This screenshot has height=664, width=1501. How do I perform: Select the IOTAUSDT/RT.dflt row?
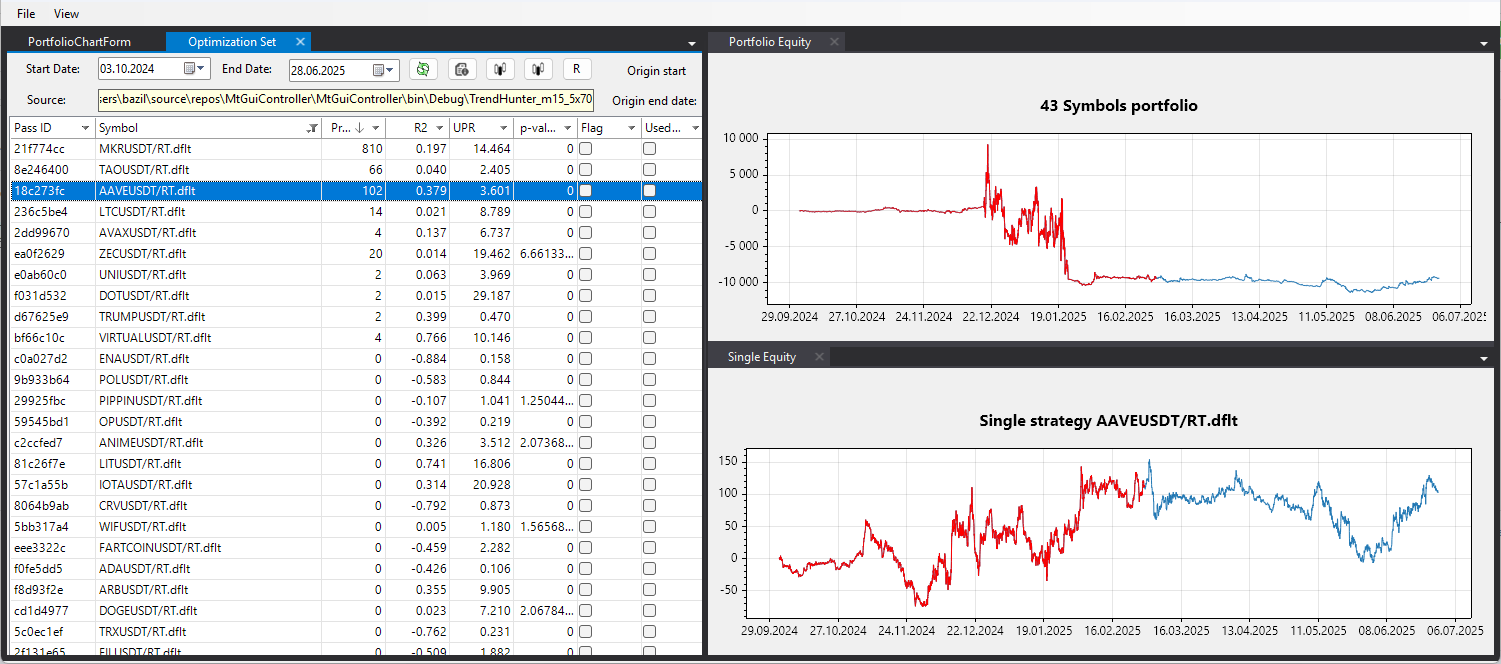click(355, 484)
